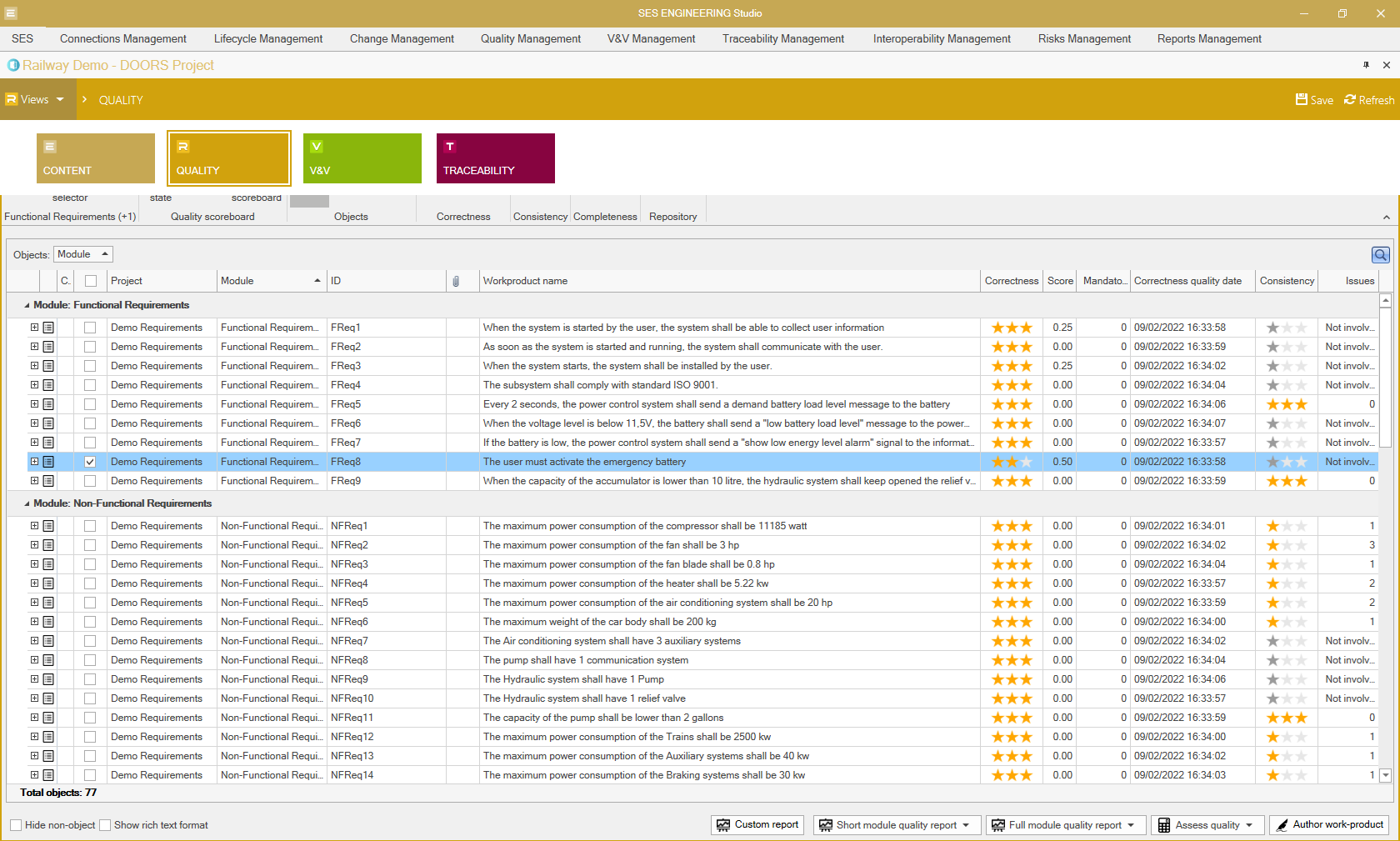
Task: Click the Refresh arrows icon
Action: [1350, 99]
